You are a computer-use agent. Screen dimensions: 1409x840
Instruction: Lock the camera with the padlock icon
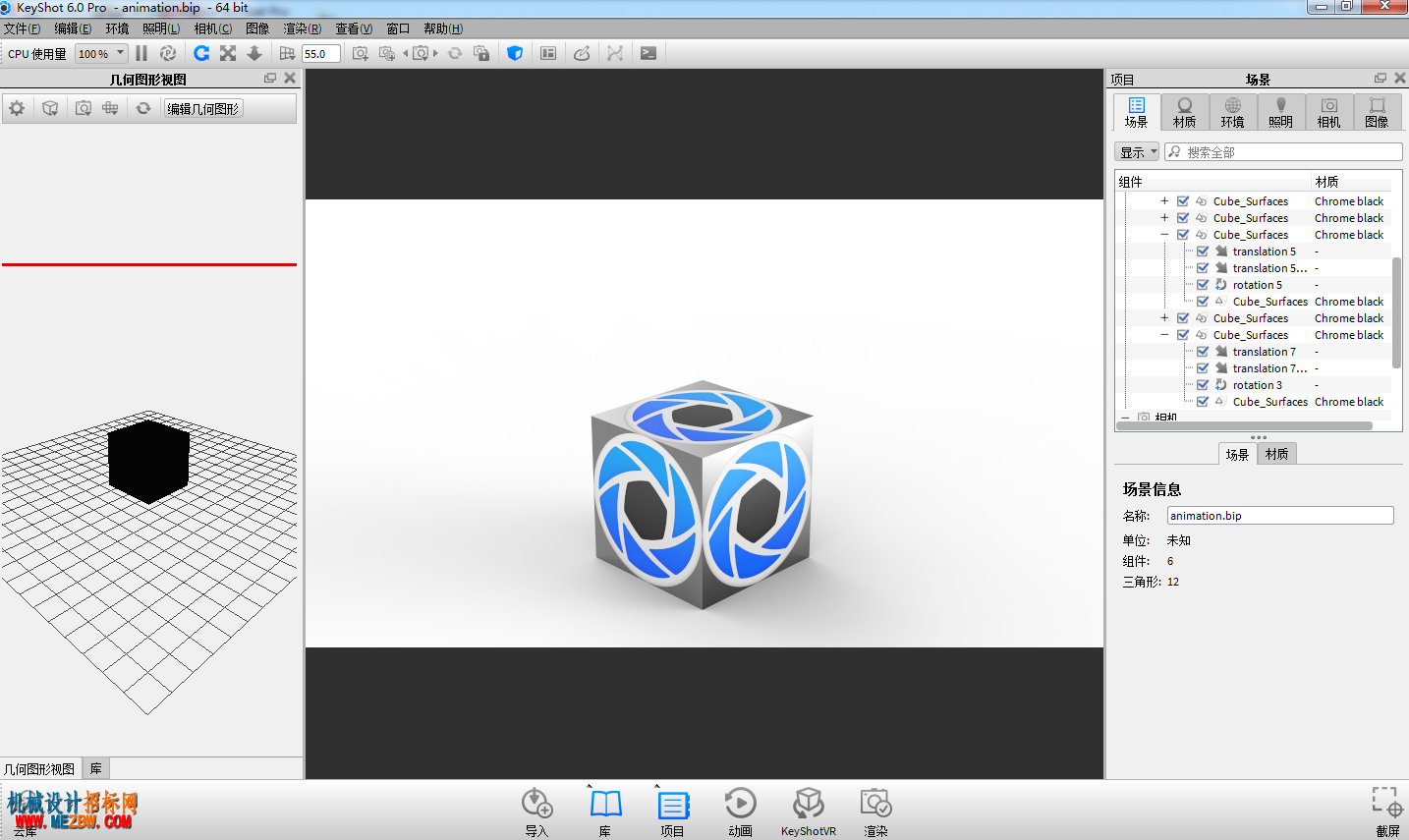(x=481, y=53)
